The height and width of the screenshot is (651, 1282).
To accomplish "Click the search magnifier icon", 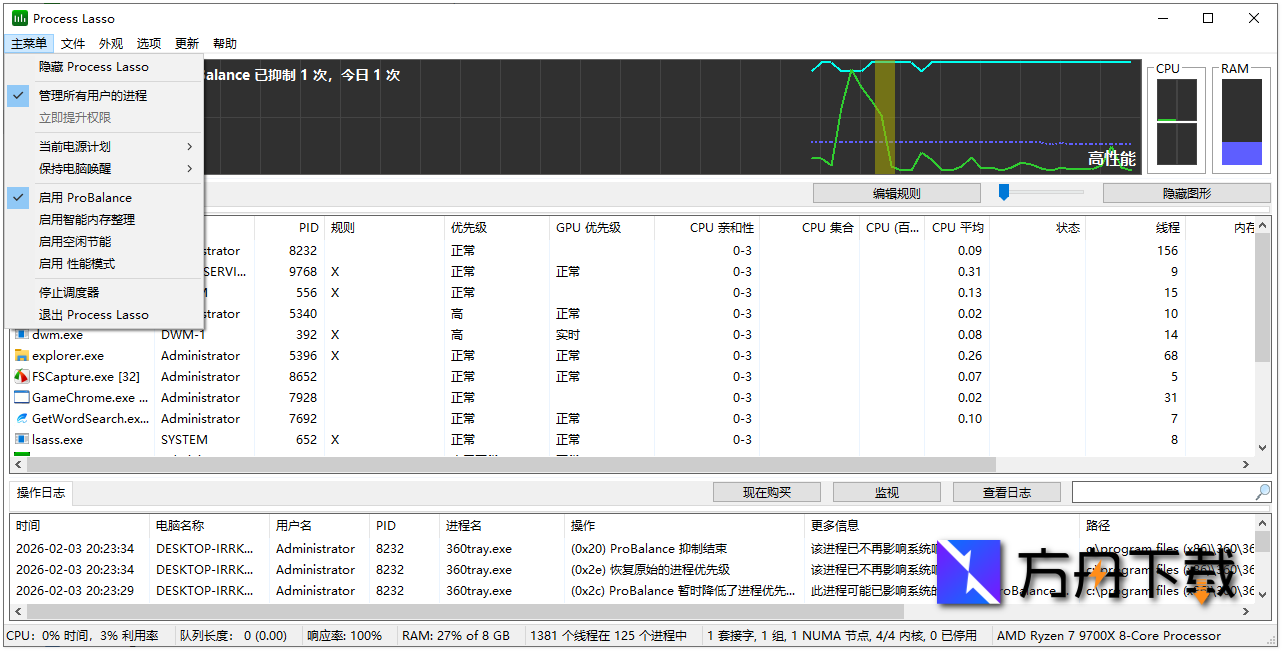I will (x=1262, y=491).
